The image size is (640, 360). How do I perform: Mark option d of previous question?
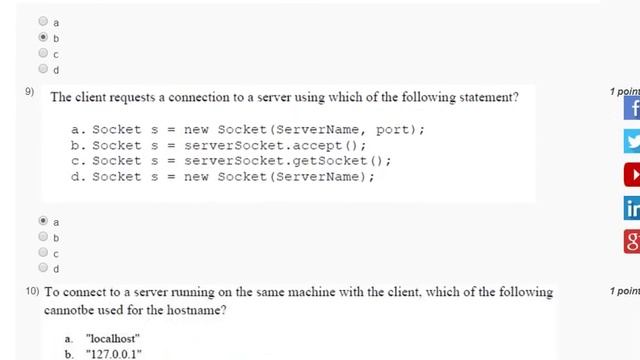[43, 69]
